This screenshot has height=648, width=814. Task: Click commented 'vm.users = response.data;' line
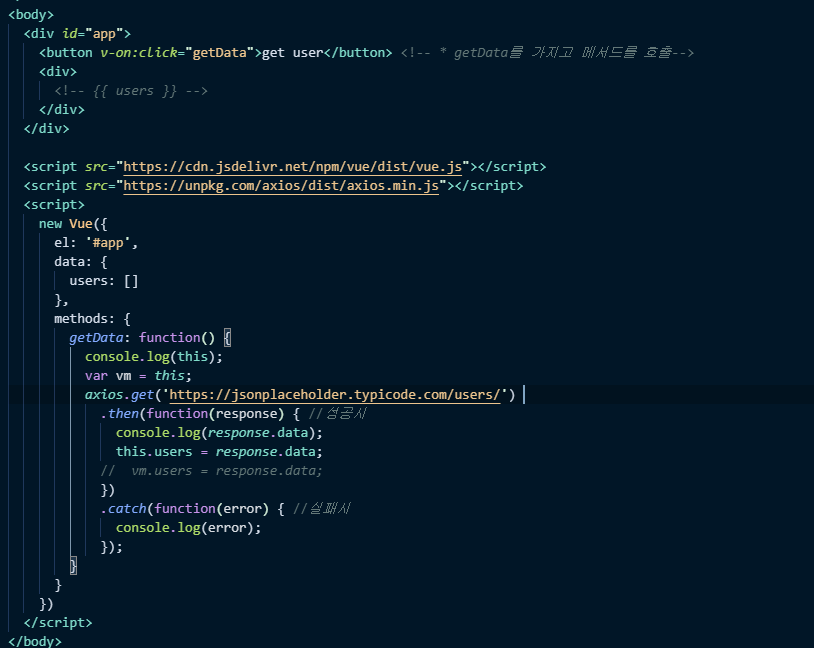tap(211, 470)
